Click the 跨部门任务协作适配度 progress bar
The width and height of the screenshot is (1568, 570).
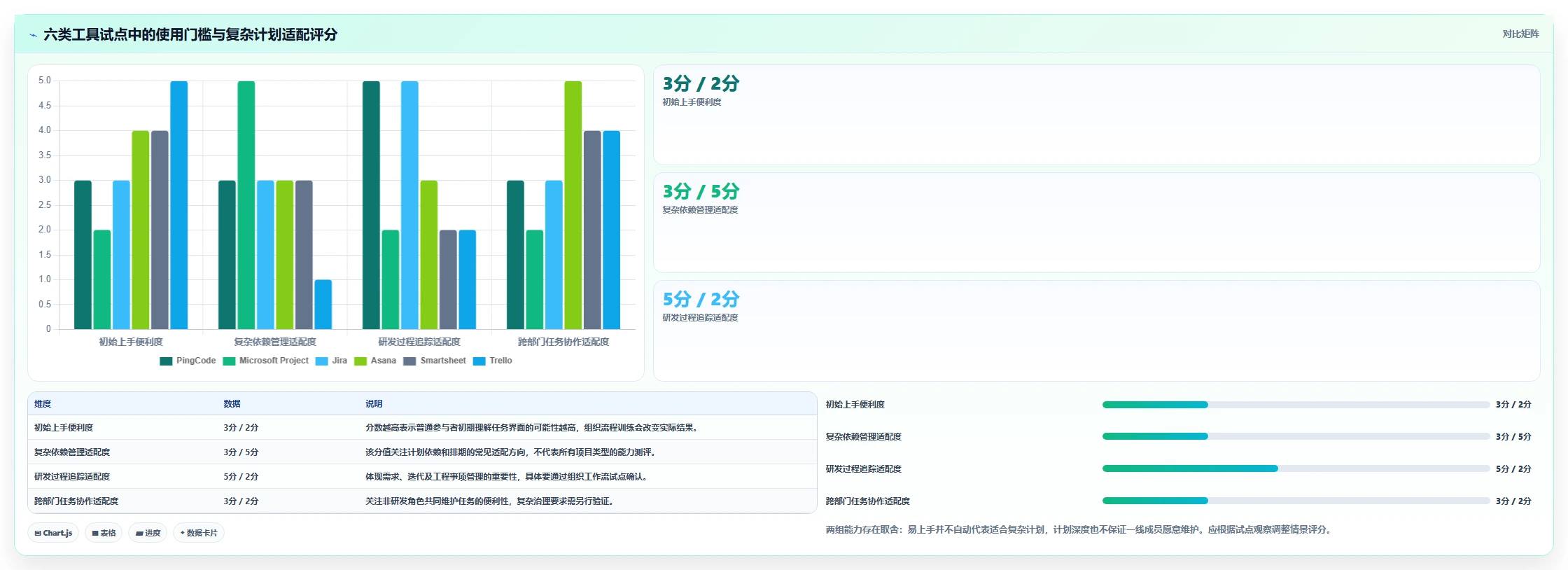[x=1296, y=501]
